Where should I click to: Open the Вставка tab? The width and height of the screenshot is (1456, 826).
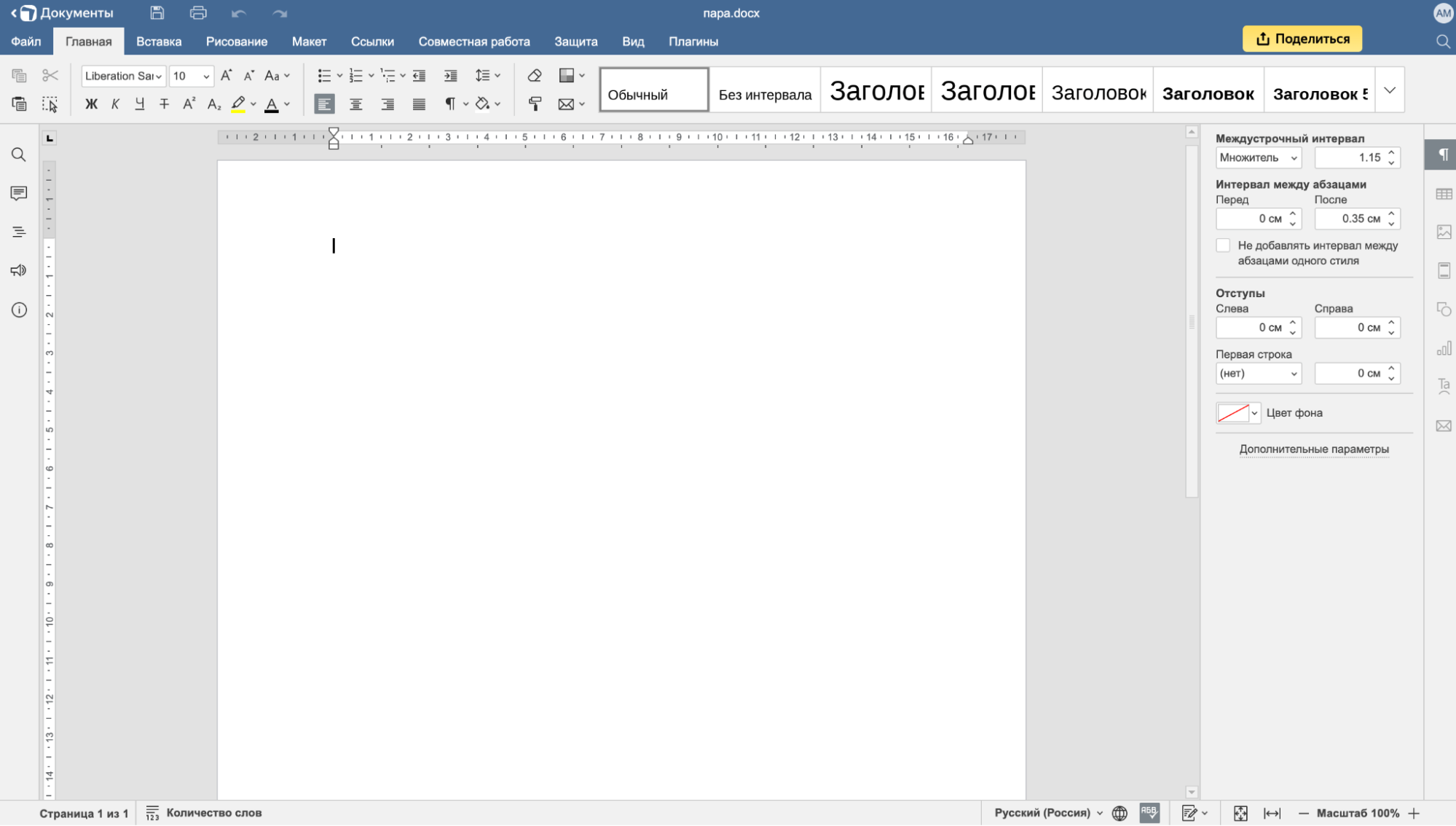pos(159,42)
